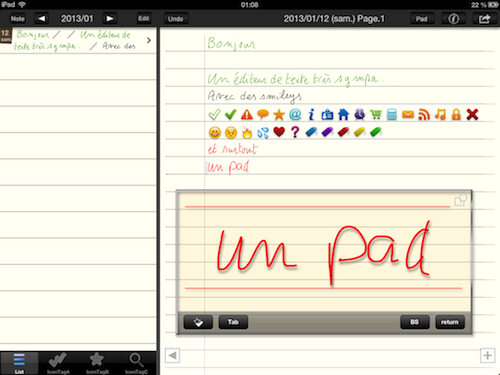The image size is (500, 375).
Task: Toggle the Pad button
Action: pyautogui.click(x=422, y=19)
